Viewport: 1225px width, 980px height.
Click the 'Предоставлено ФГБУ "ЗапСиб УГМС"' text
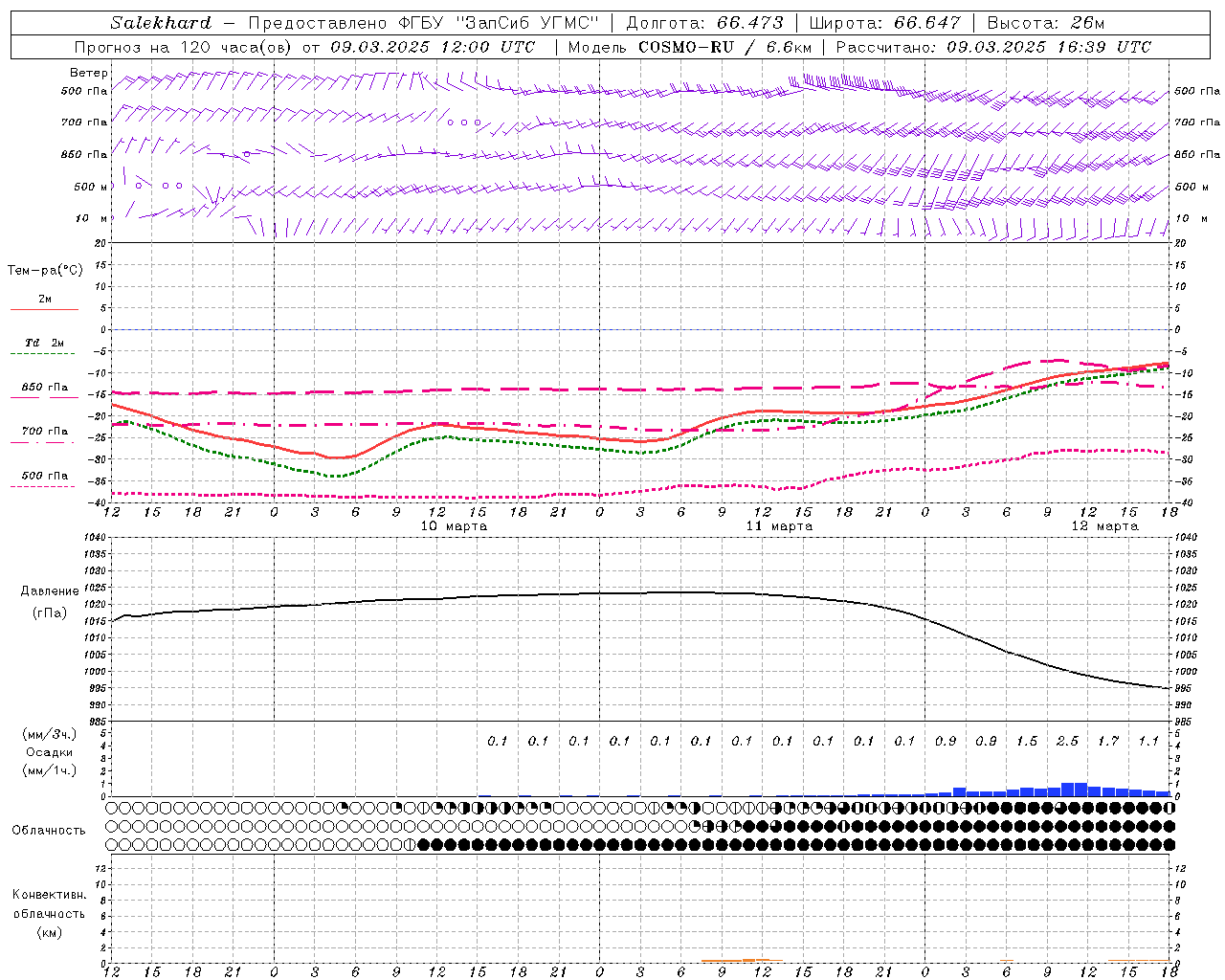423,23
